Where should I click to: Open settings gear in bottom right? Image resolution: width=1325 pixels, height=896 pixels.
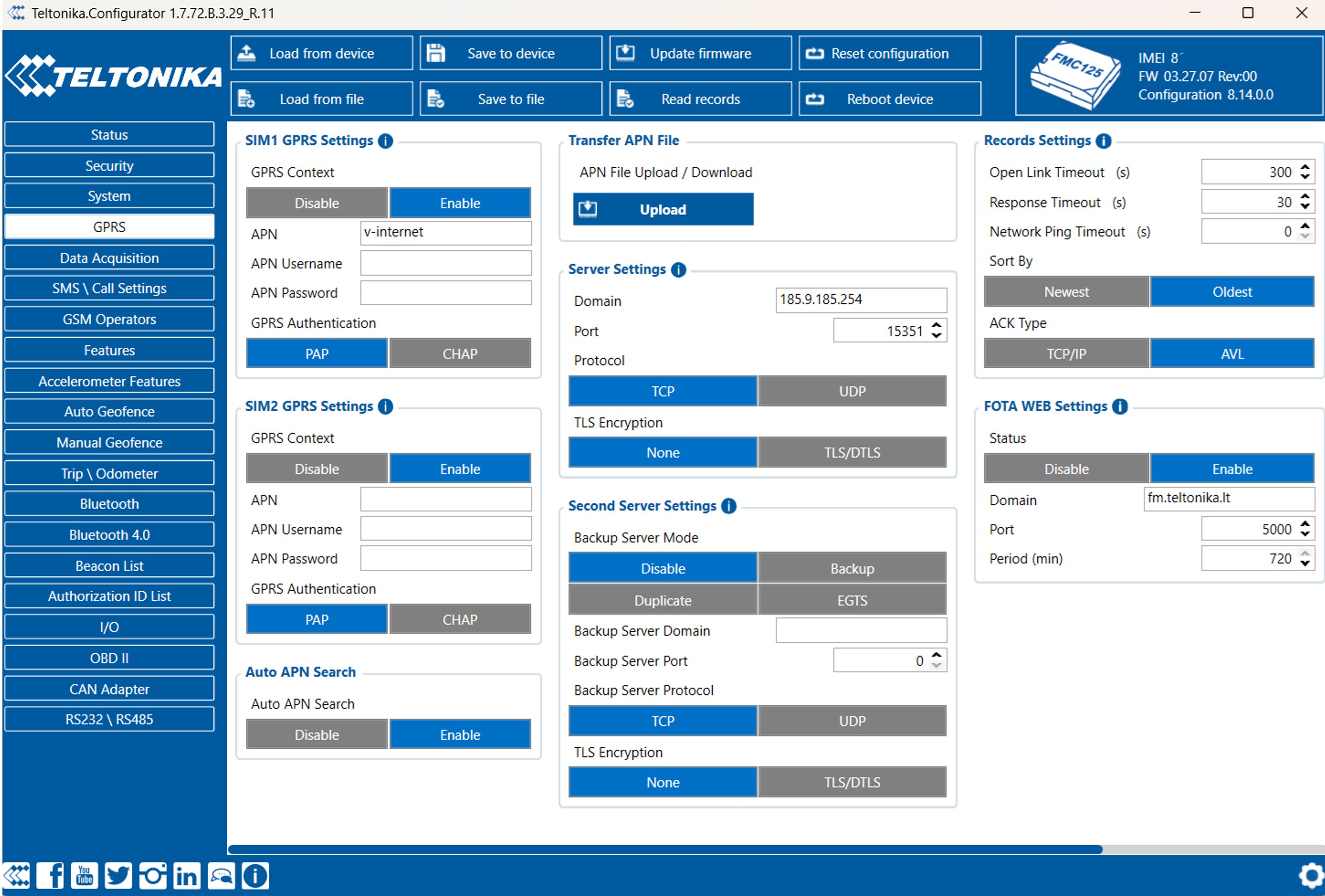click(x=1311, y=876)
